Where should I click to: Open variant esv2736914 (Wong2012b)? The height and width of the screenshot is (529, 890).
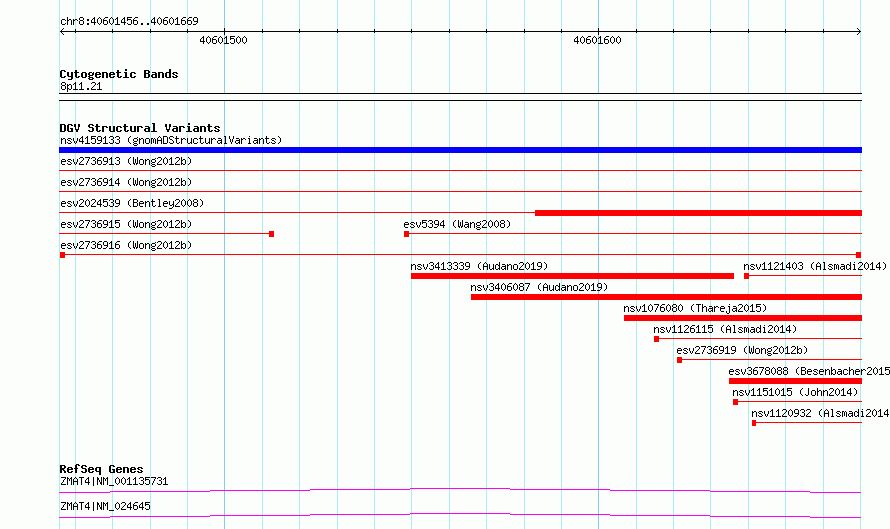(x=126, y=182)
